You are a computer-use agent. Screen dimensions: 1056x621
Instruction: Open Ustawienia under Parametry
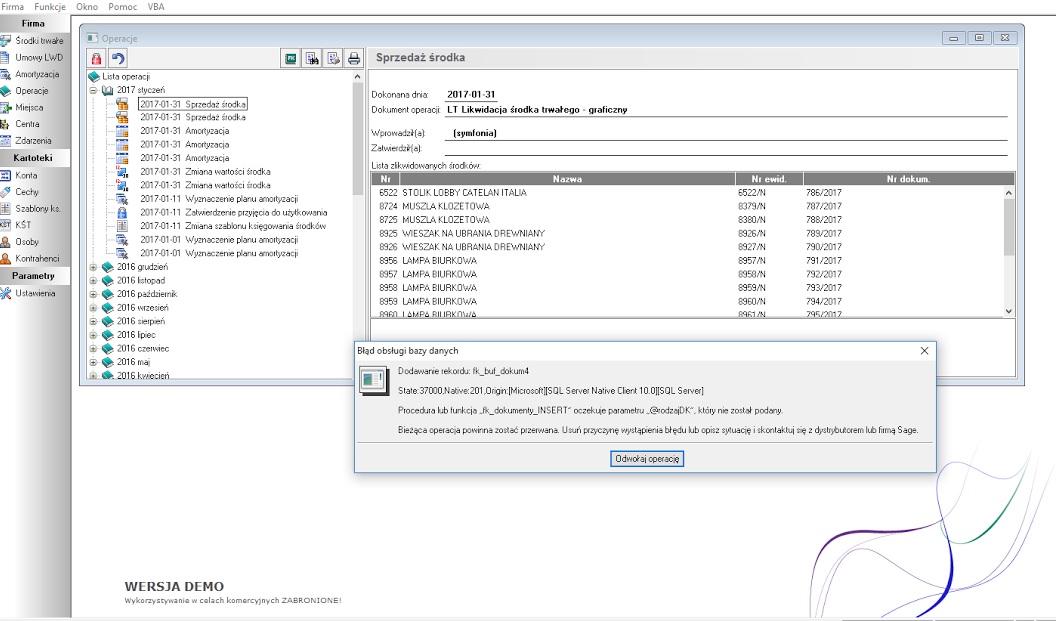point(35,293)
